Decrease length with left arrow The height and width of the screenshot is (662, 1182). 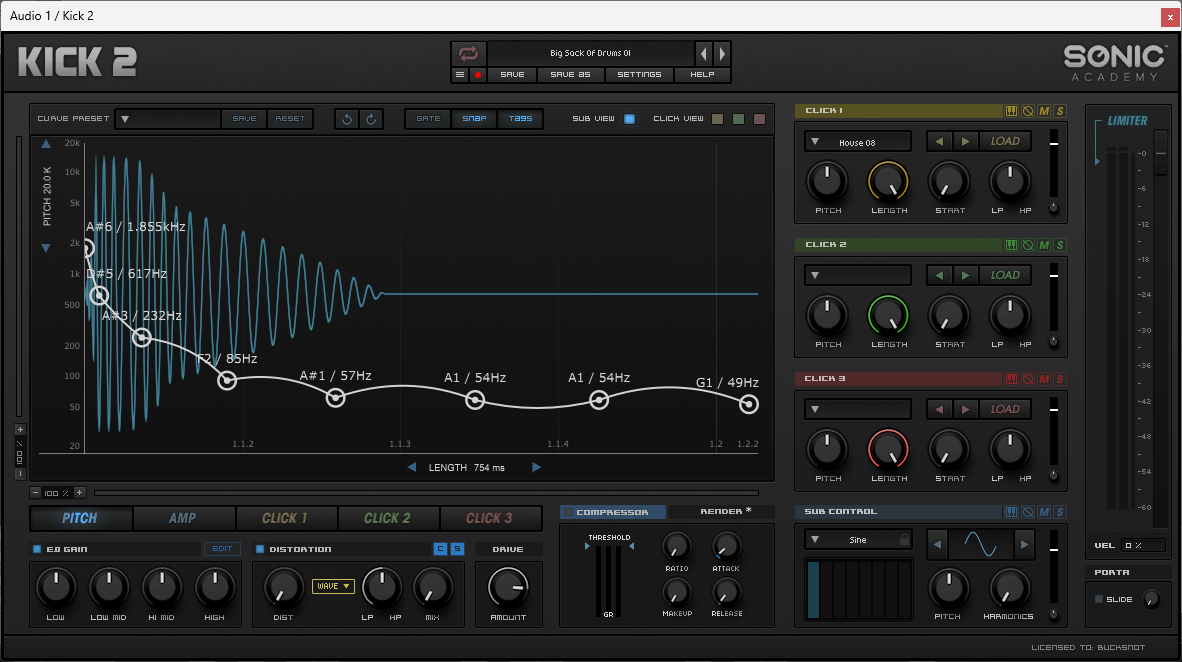coord(412,467)
